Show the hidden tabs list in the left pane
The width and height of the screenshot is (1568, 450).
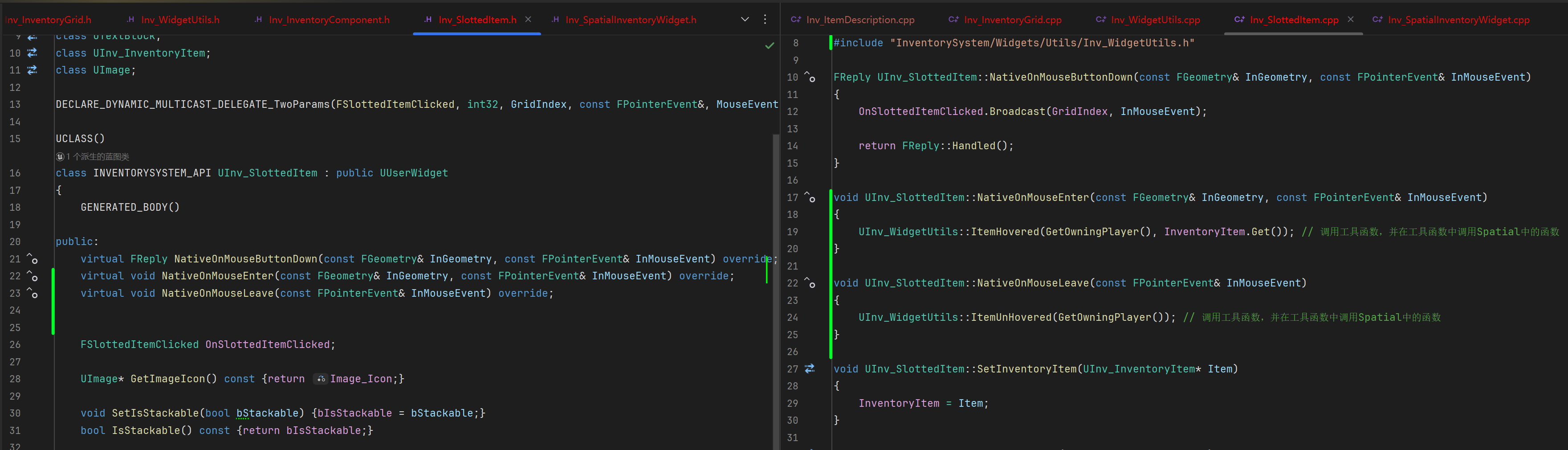[x=745, y=20]
